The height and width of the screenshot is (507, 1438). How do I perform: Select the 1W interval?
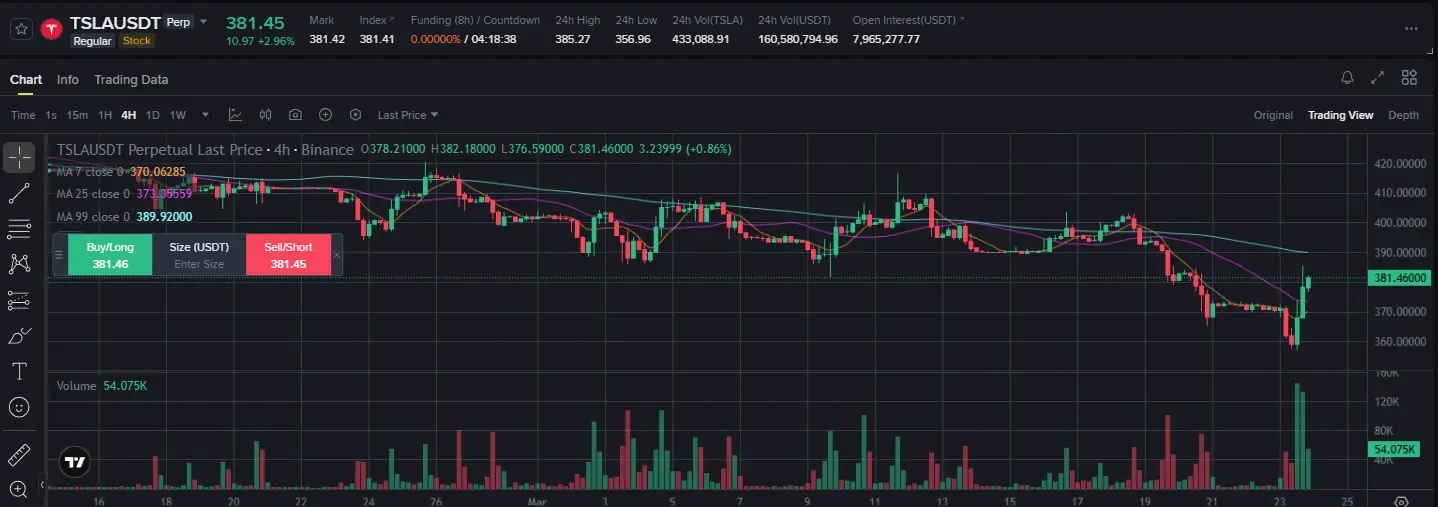178,115
